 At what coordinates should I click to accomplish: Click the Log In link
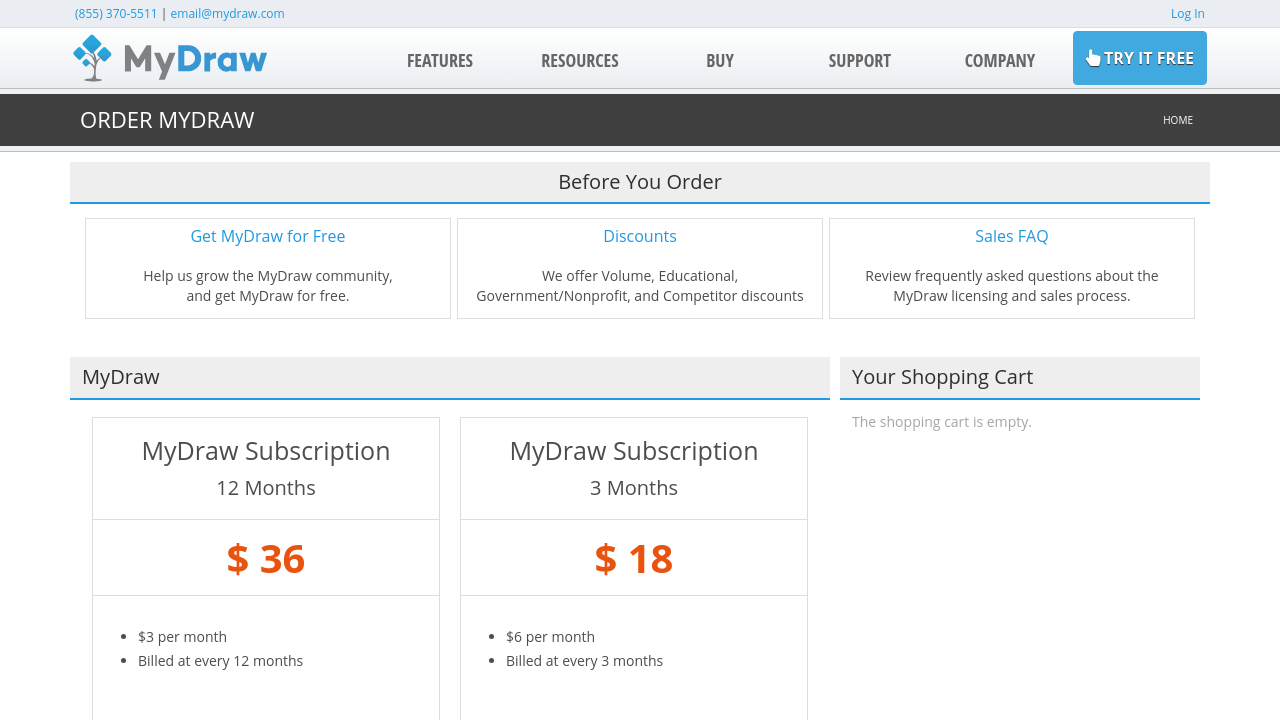point(1187,14)
